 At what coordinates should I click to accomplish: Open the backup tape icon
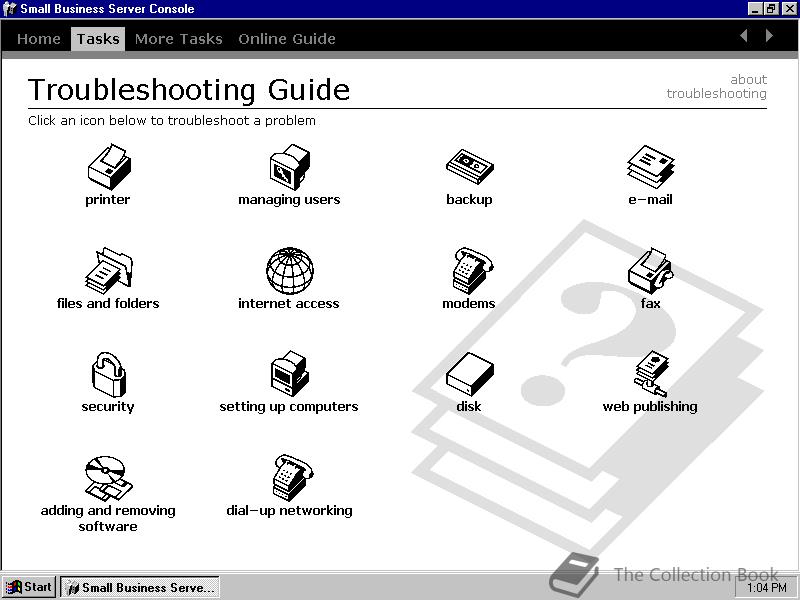point(469,166)
